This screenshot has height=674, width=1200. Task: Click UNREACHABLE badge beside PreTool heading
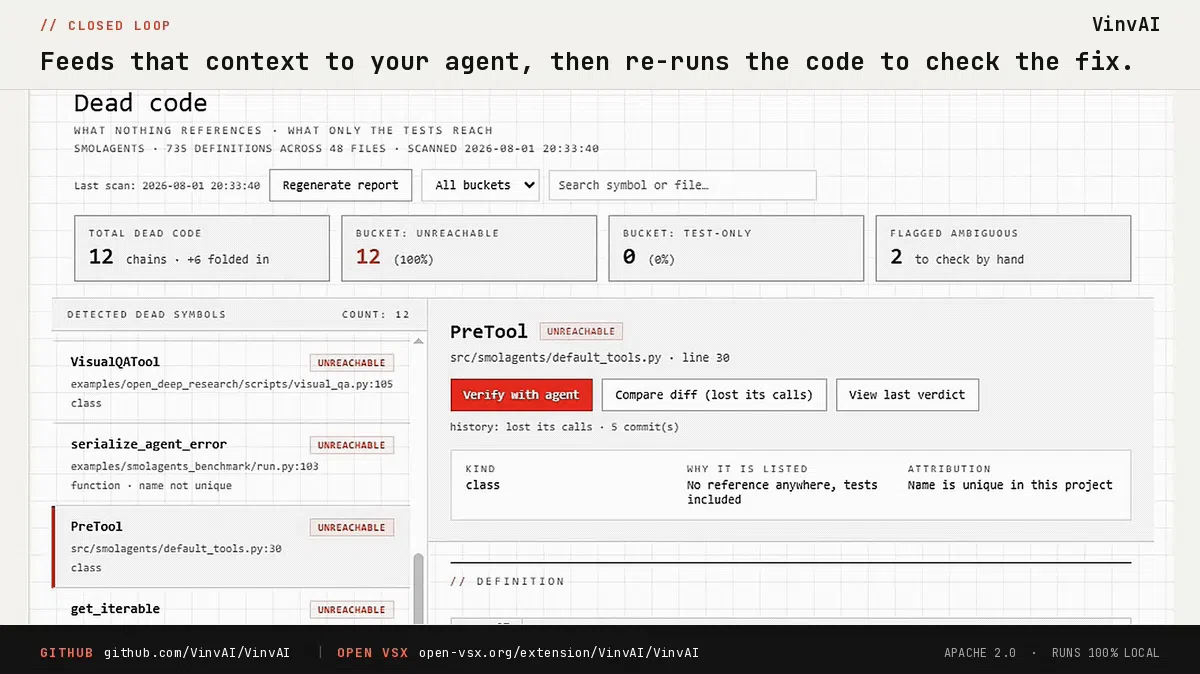pyautogui.click(x=581, y=331)
